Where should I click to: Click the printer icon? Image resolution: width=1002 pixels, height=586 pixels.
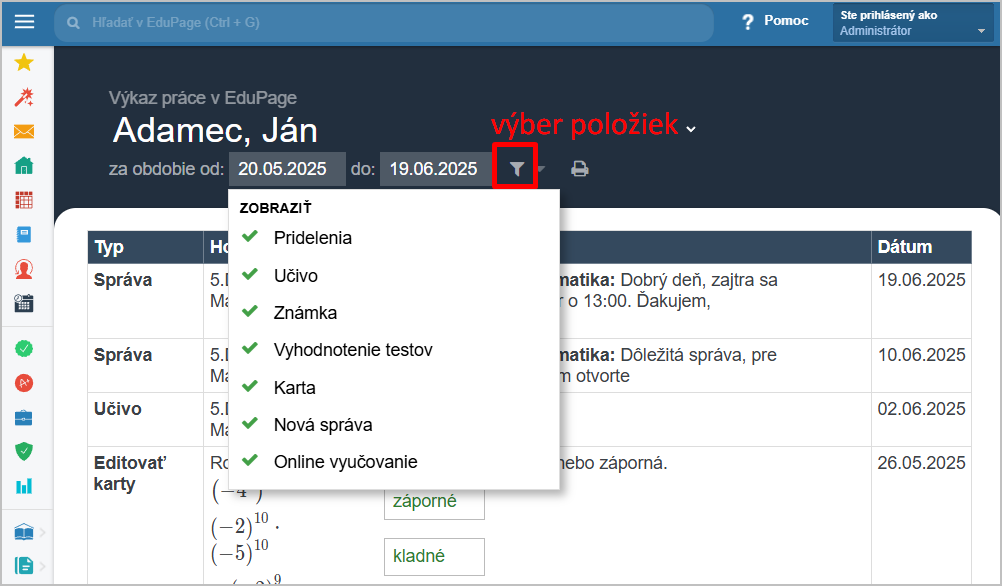tap(580, 169)
